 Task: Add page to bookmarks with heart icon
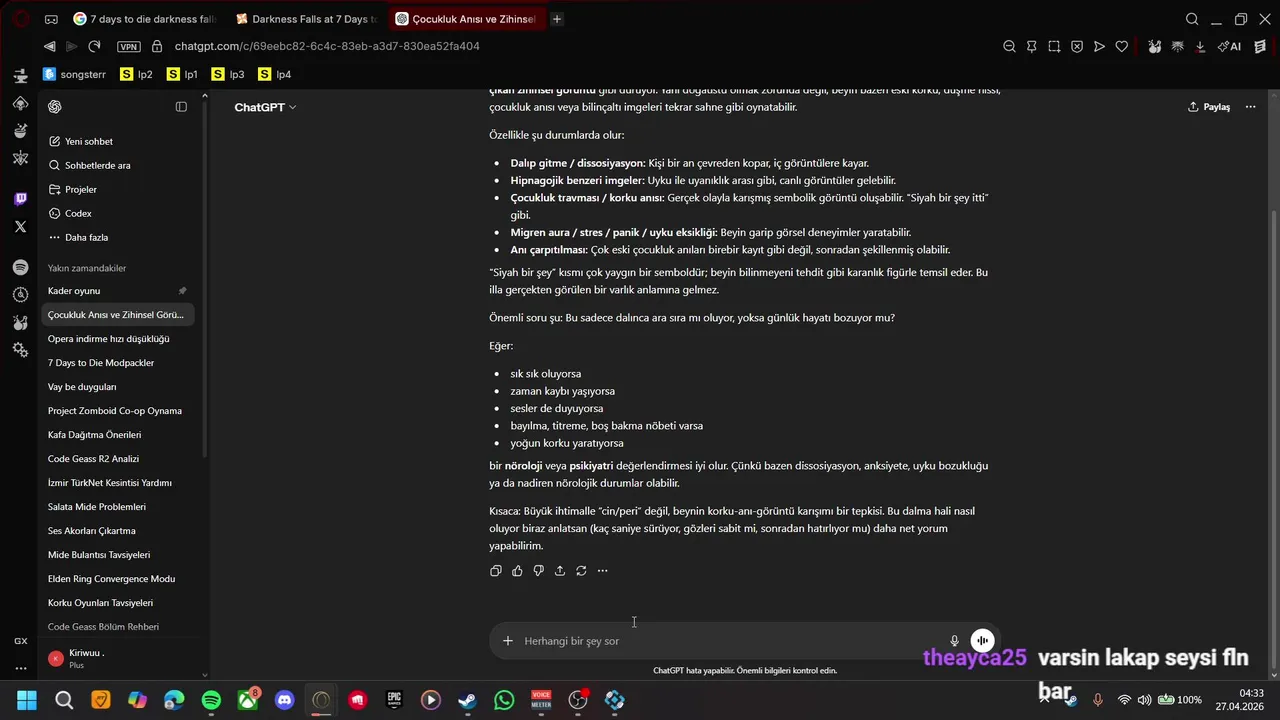point(1122,46)
